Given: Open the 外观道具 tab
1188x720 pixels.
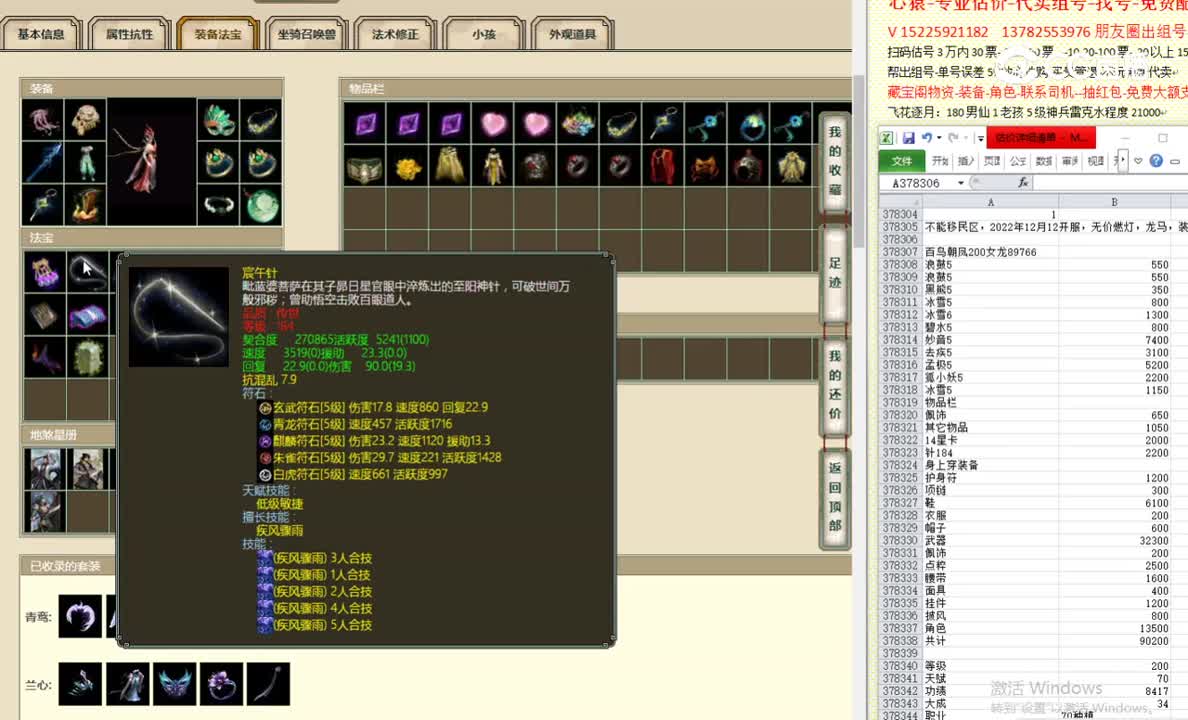Looking at the screenshot, I should (572, 34).
